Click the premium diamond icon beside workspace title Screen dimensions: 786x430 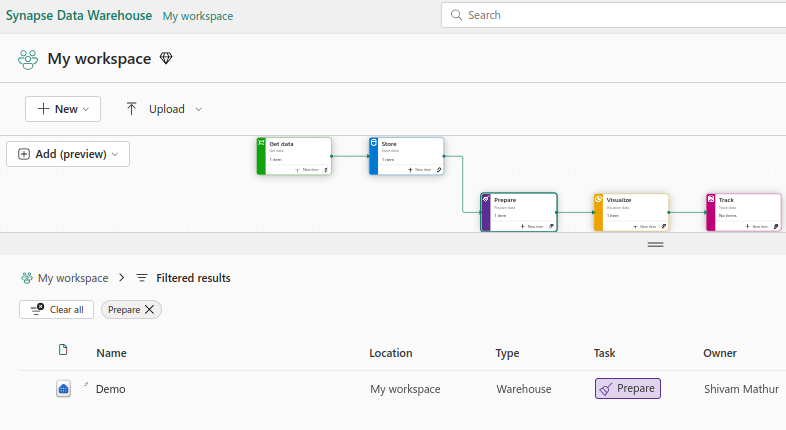click(166, 59)
